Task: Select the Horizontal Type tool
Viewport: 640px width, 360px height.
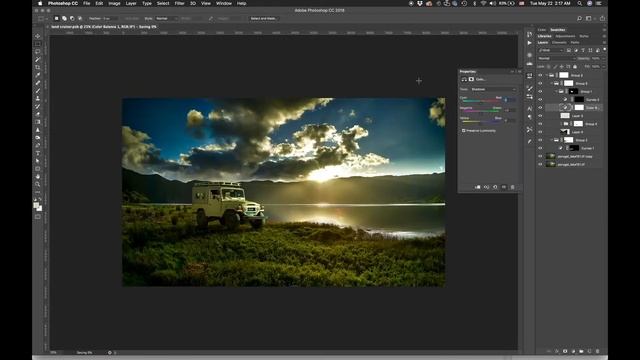Action: (x=38, y=153)
